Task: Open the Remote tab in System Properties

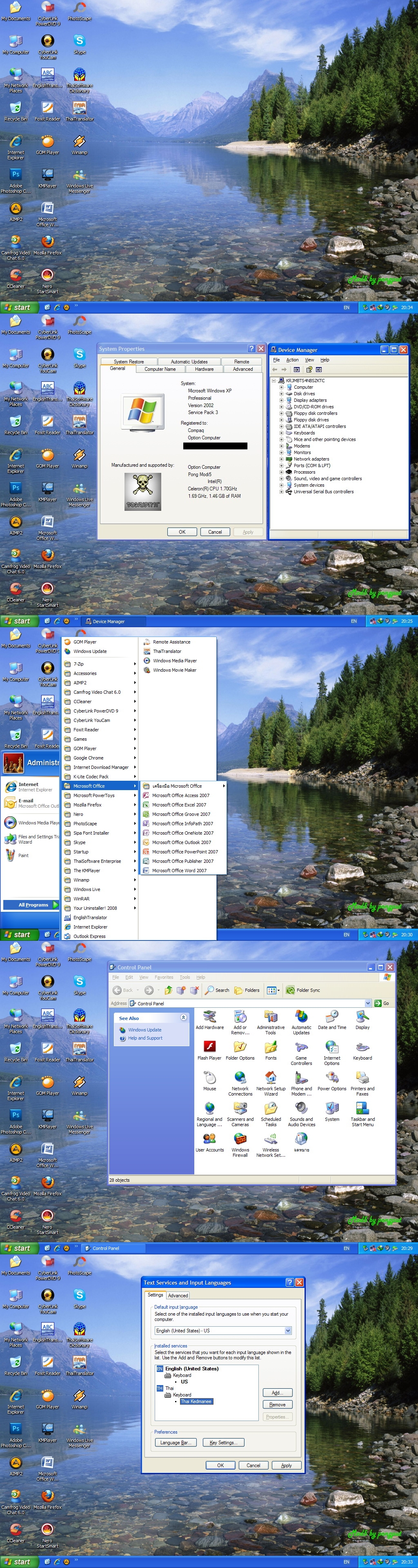Action: click(x=242, y=361)
